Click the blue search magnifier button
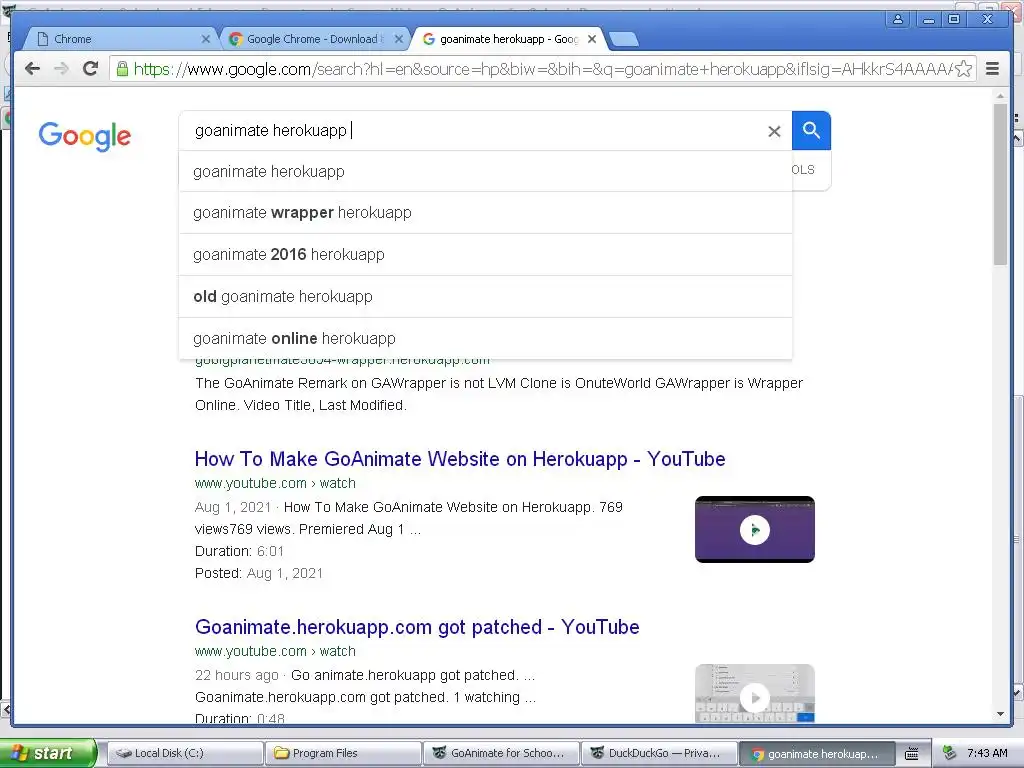Image resolution: width=1024 pixels, height=768 pixels. coord(811,131)
